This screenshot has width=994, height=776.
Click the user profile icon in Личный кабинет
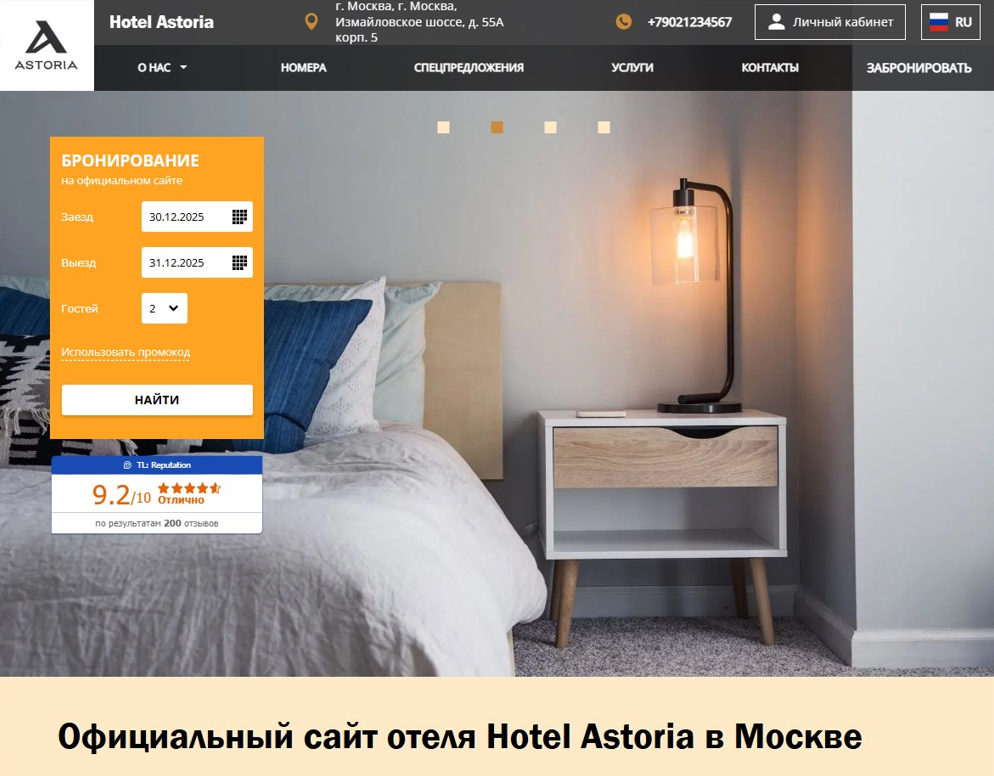tap(776, 22)
